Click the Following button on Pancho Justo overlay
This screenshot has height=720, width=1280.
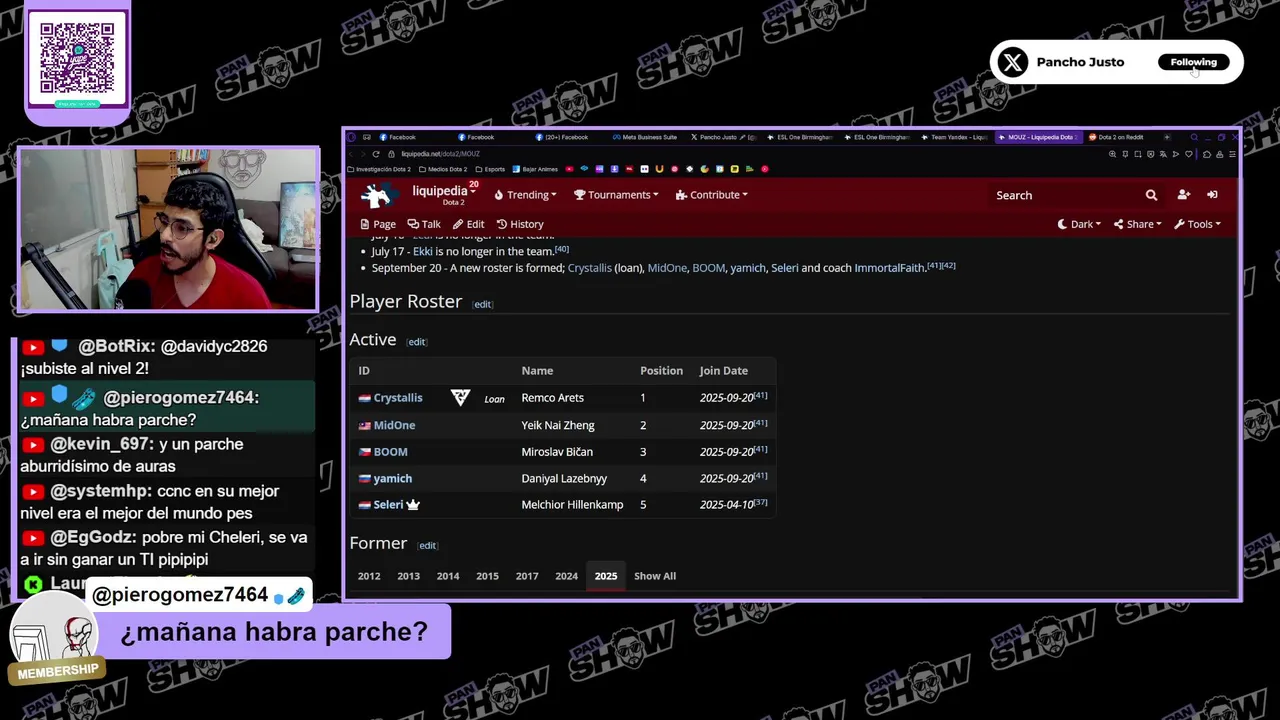1194,62
